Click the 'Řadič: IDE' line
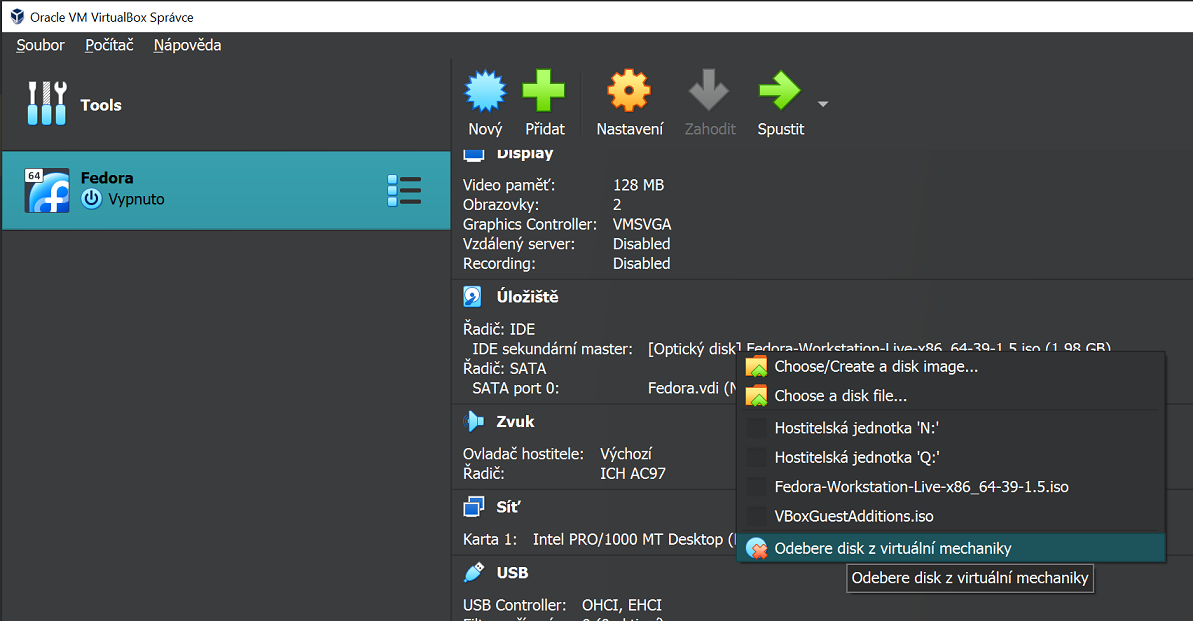Screen dimensions: 1193x621 tap(499, 329)
